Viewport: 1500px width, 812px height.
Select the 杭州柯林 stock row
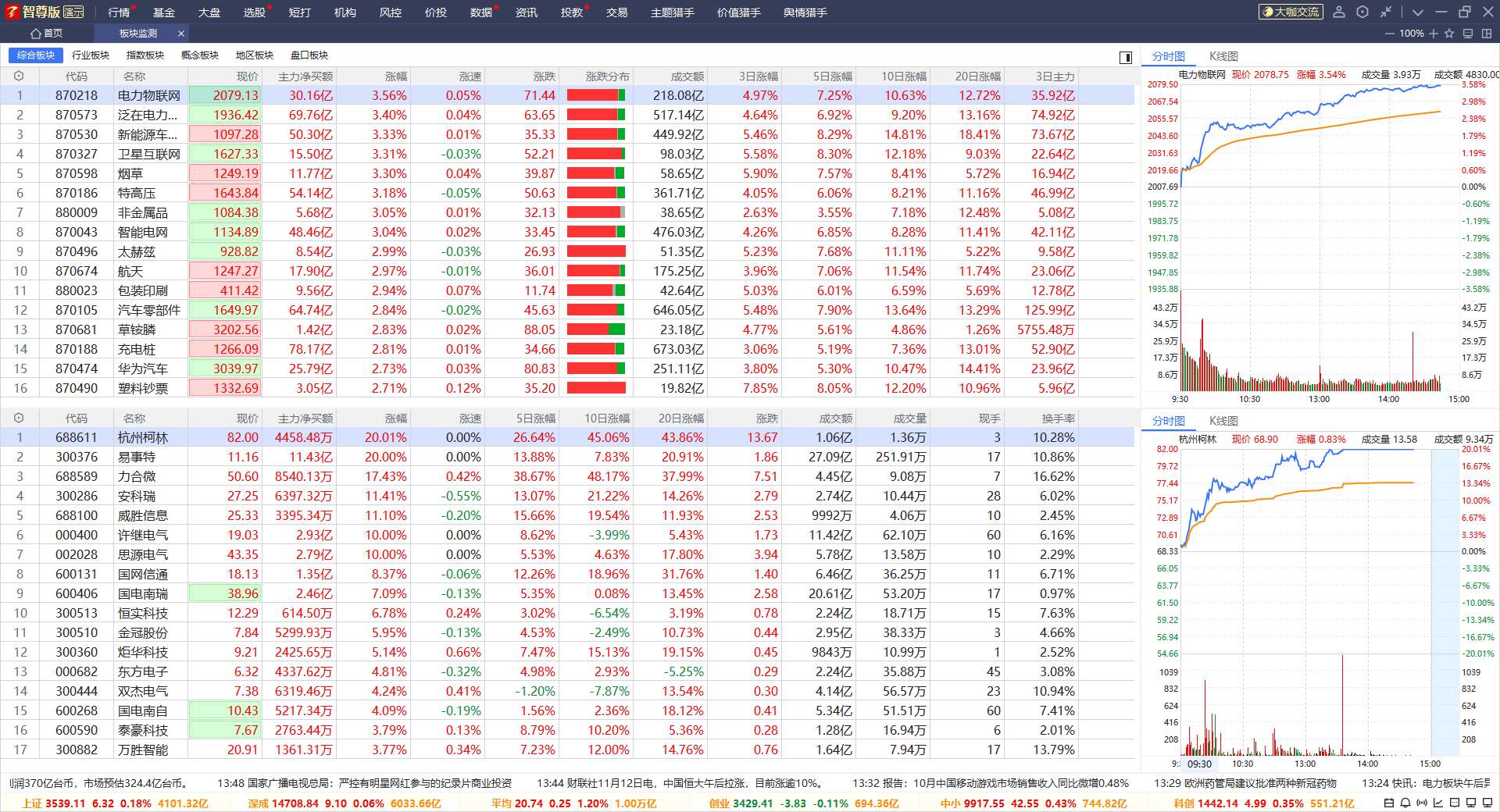coord(142,438)
